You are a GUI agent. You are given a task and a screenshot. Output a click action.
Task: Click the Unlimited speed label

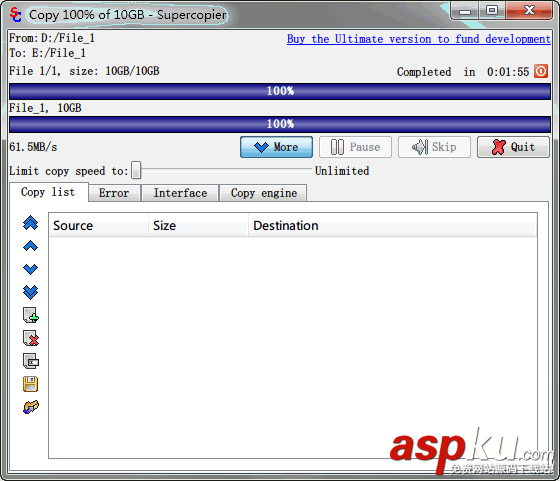point(342,171)
